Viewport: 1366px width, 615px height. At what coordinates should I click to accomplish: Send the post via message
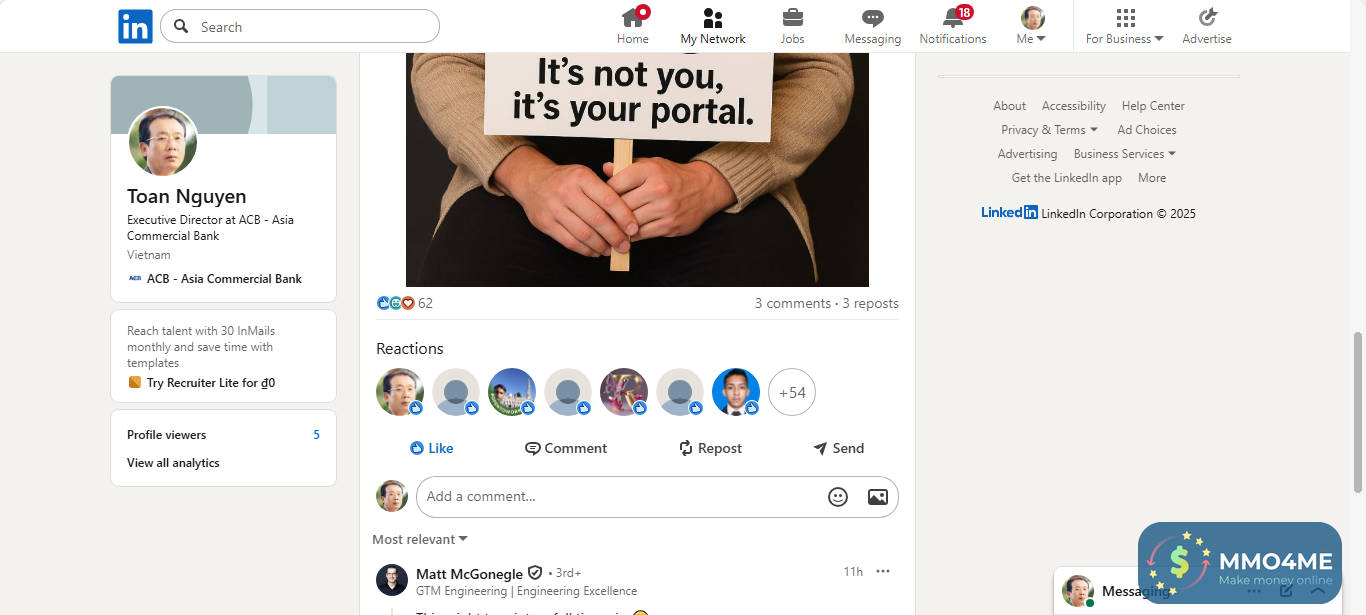[x=838, y=448]
